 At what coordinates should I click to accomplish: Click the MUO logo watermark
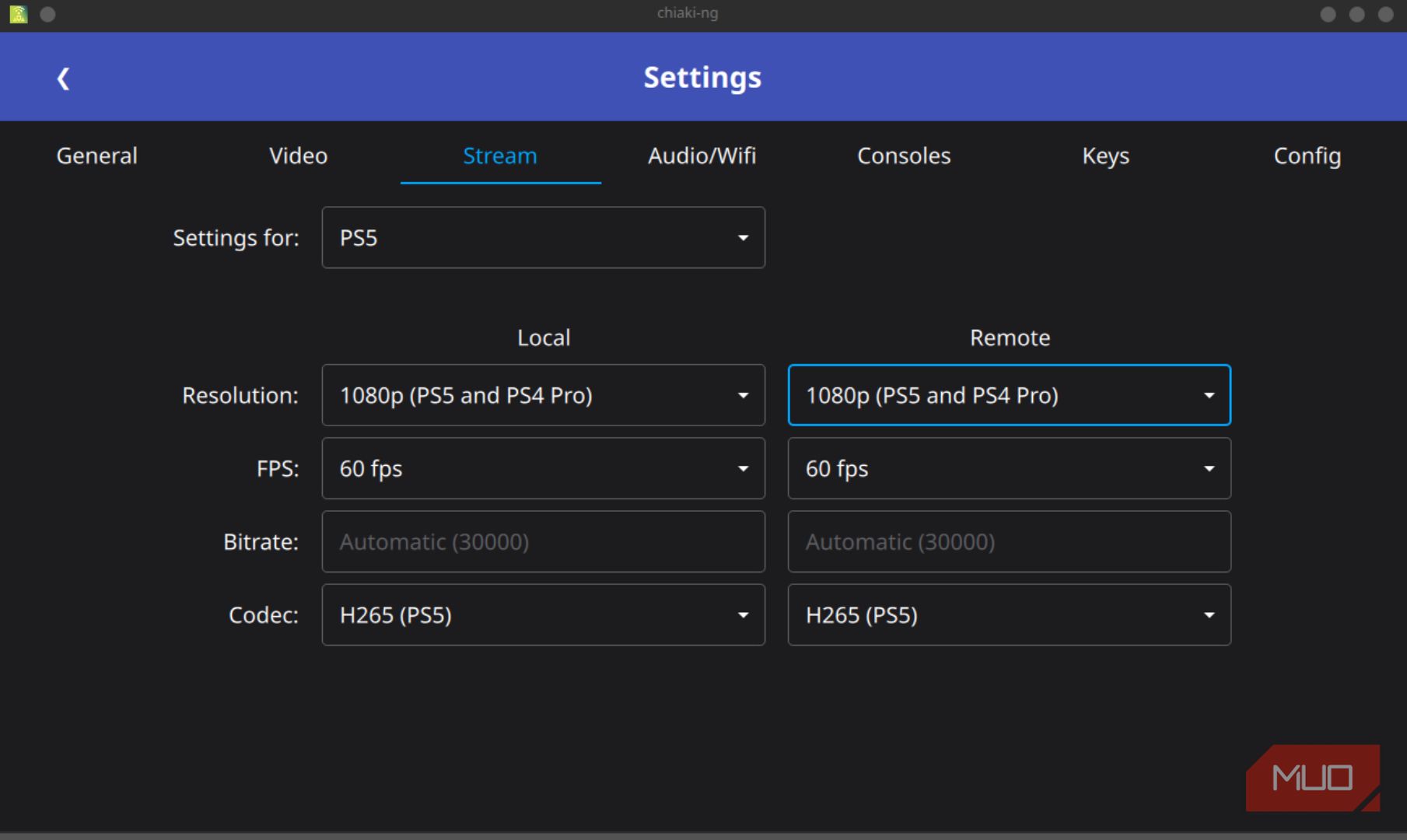point(1312,777)
